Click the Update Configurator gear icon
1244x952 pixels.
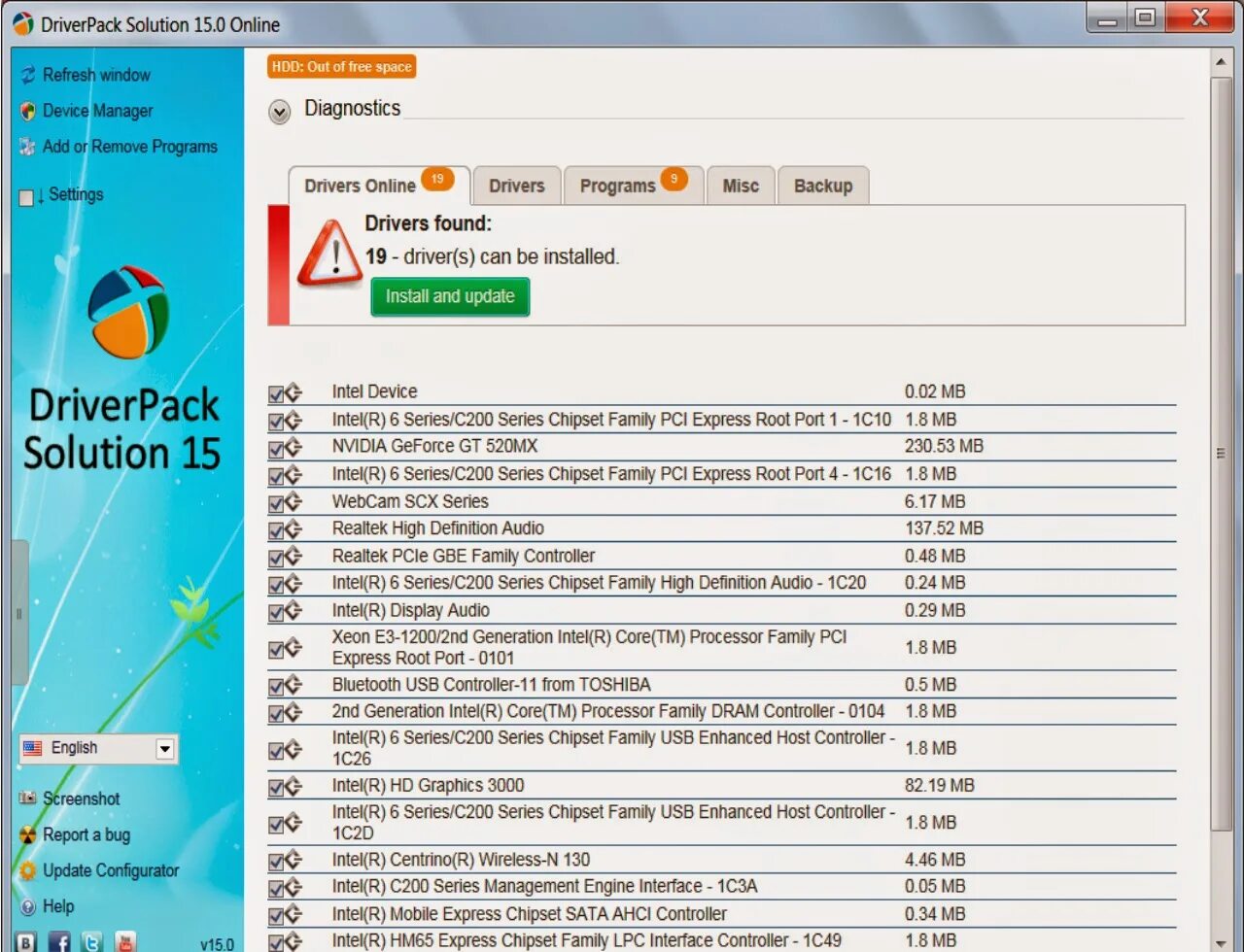[28, 870]
